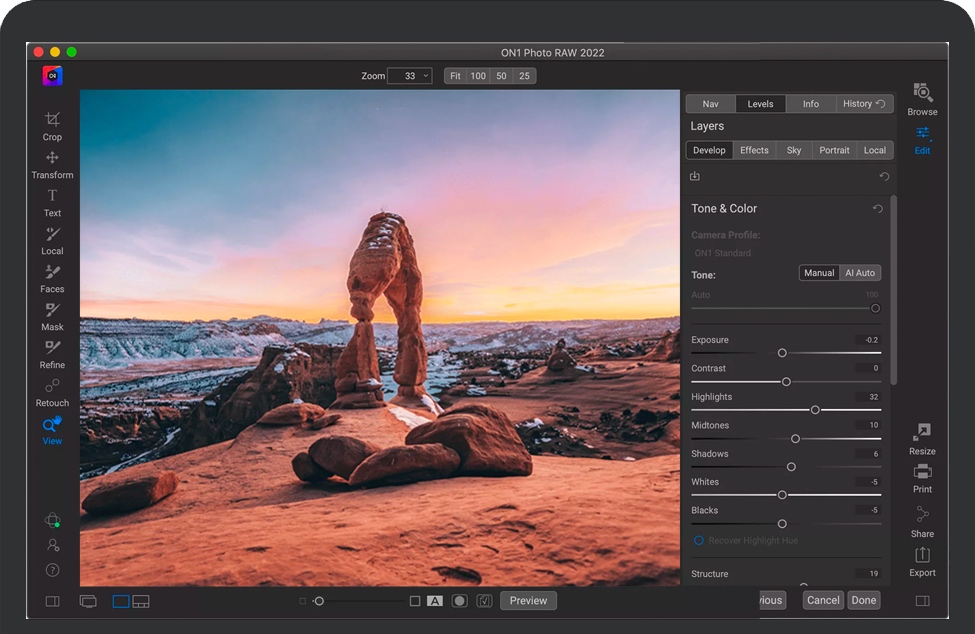Toggle the right panel at bottom corner
The image size is (975, 634).
pos(922,601)
